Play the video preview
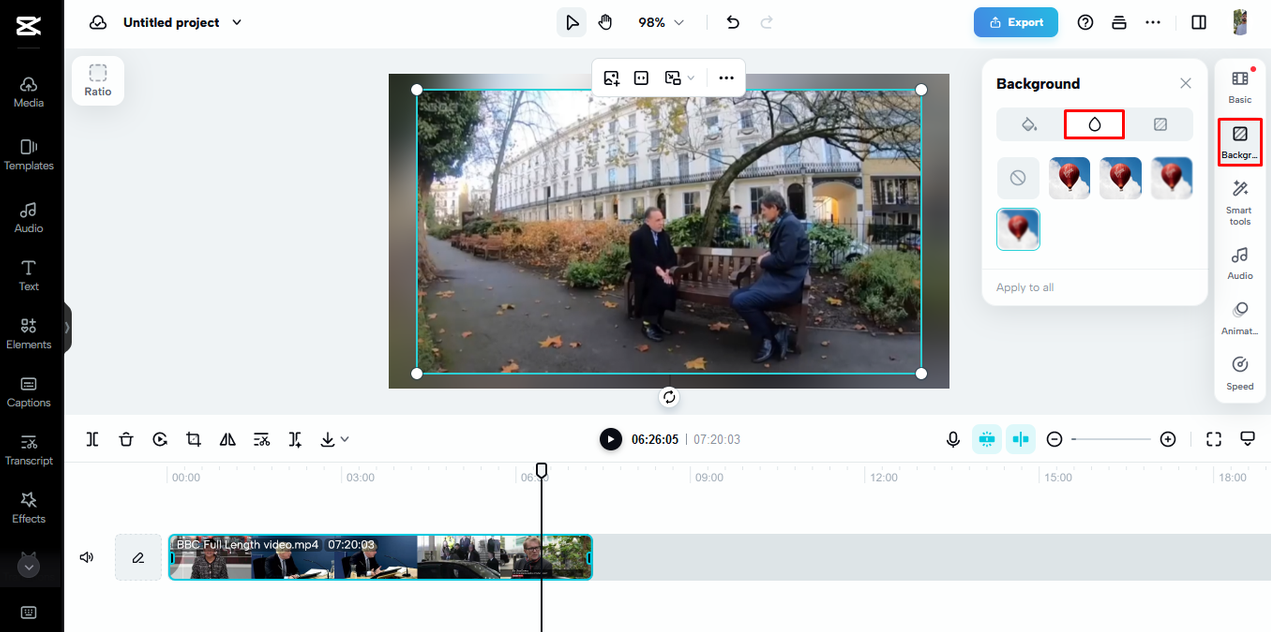 click(x=610, y=439)
